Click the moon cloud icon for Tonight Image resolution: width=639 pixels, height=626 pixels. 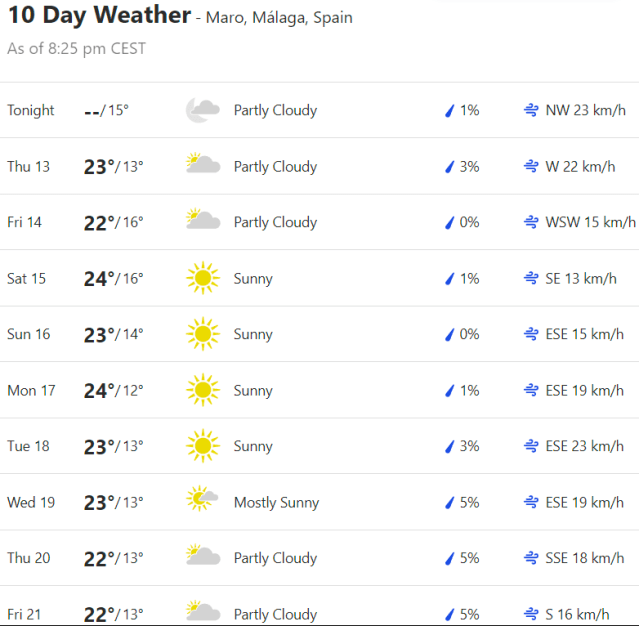[x=203, y=111]
